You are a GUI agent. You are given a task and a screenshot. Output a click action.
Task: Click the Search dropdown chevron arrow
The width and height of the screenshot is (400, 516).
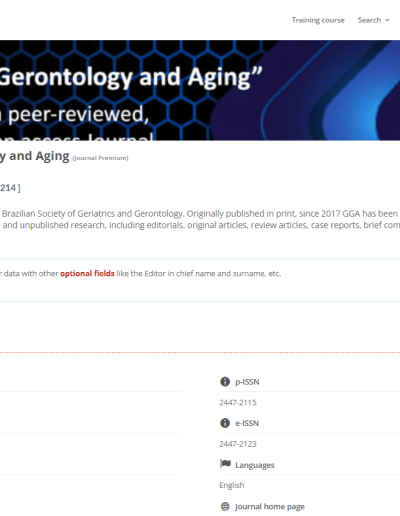tap(387, 20)
